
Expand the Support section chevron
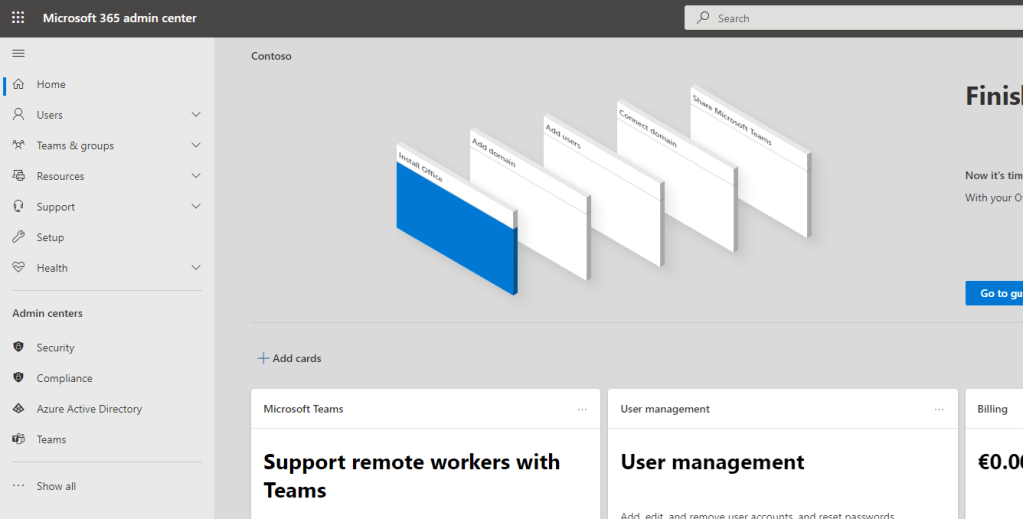coord(196,207)
